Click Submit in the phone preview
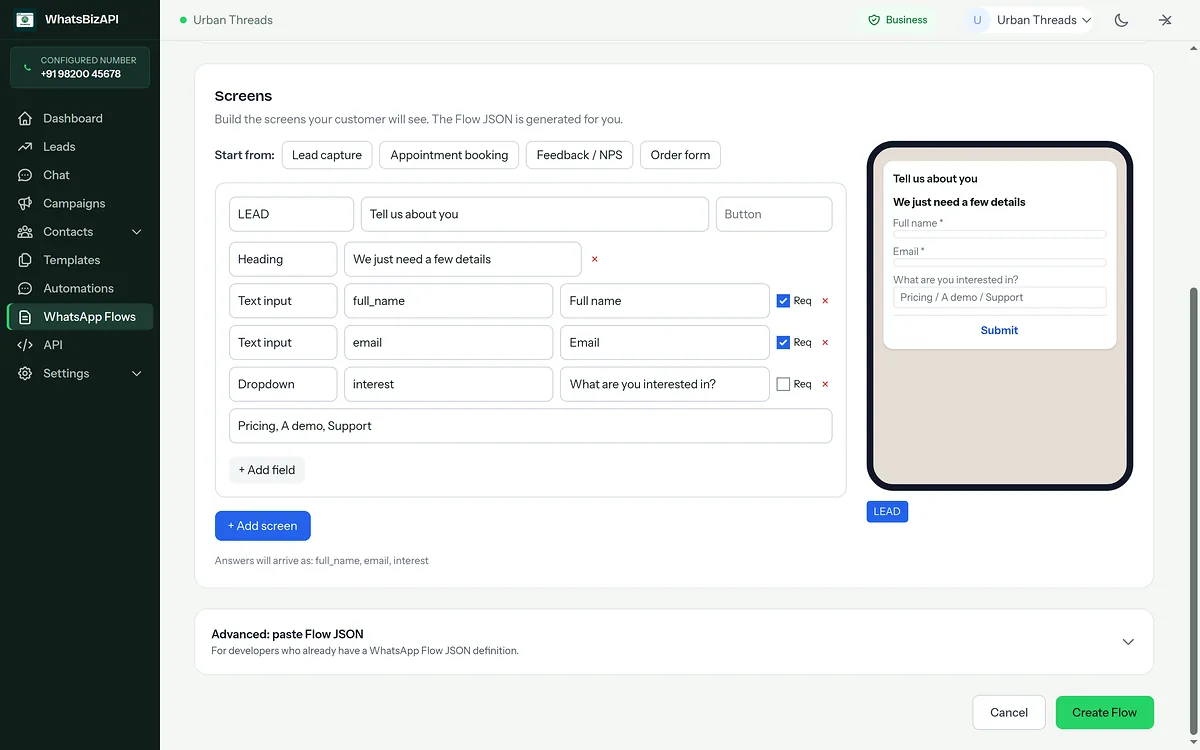1200x750 pixels. (999, 330)
